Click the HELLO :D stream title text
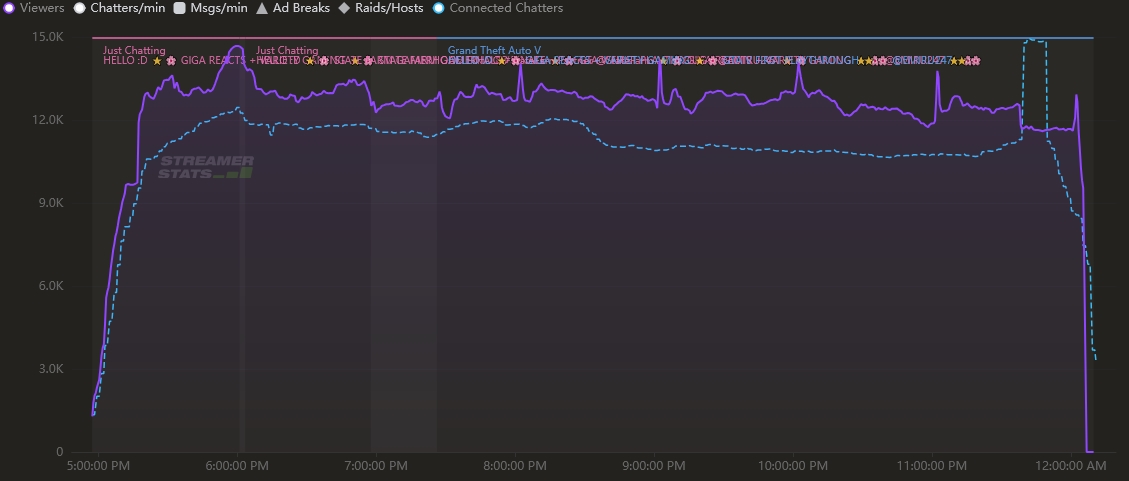 point(125,61)
